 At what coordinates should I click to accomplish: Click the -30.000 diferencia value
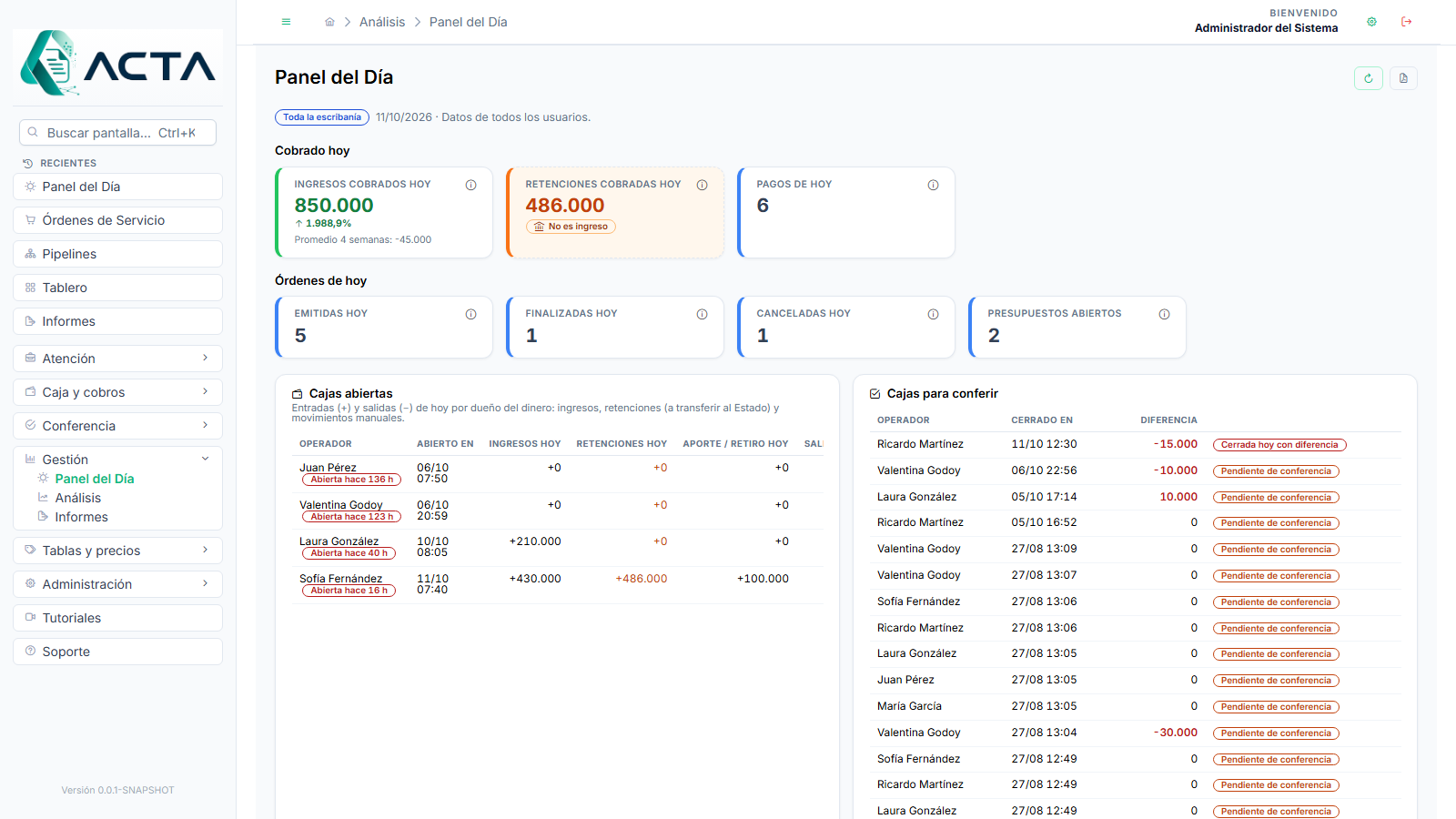click(x=1176, y=733)
